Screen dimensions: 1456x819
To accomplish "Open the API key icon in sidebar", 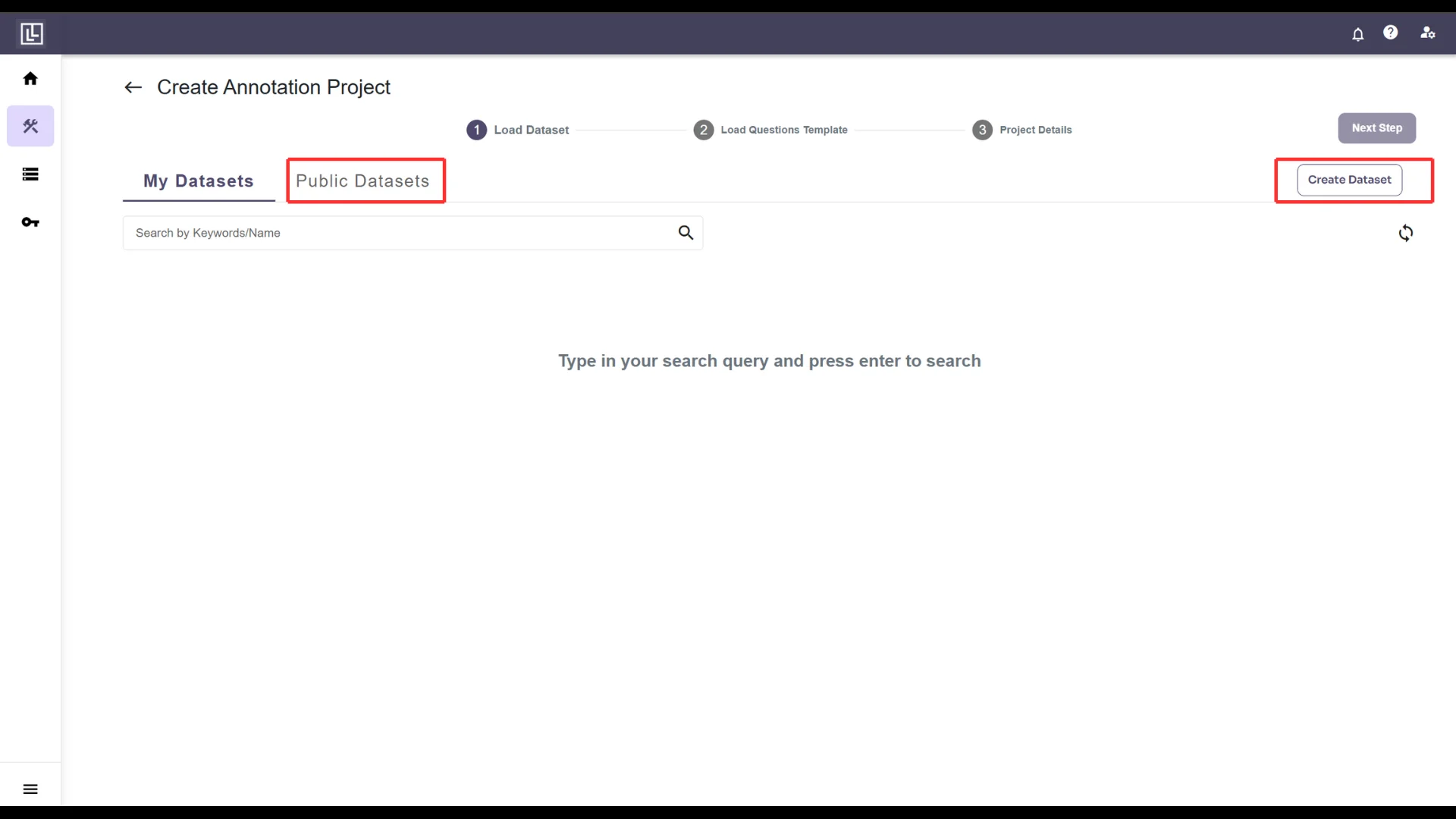I will tap(30, 222).
